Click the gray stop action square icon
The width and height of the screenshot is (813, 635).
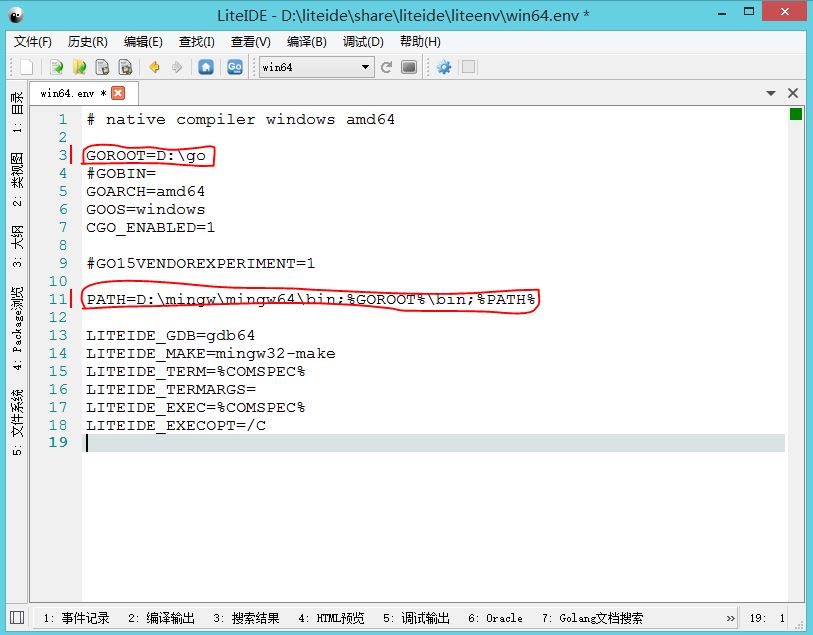point(468,67)
